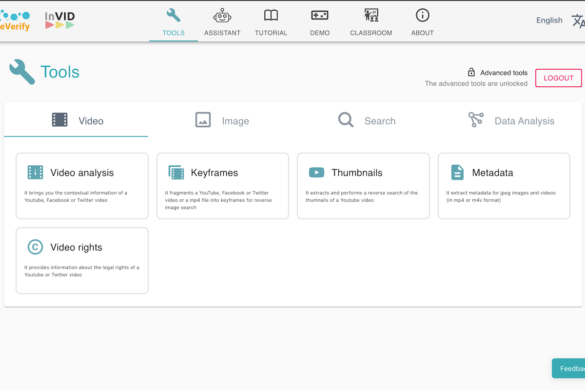The height and width of the screenshot is (390, 585).
Task: Open the Keyframes card title
Action: pos(214,173)
